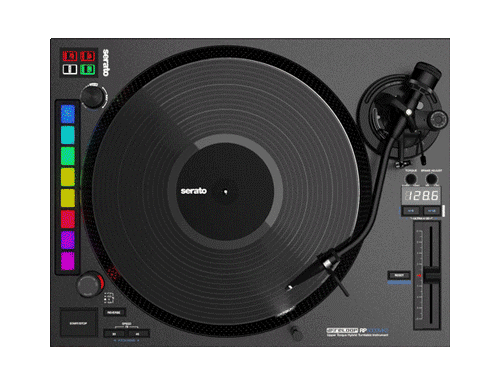
Task: Click the center spindle of the platter
Action: (x=226, y=192)
